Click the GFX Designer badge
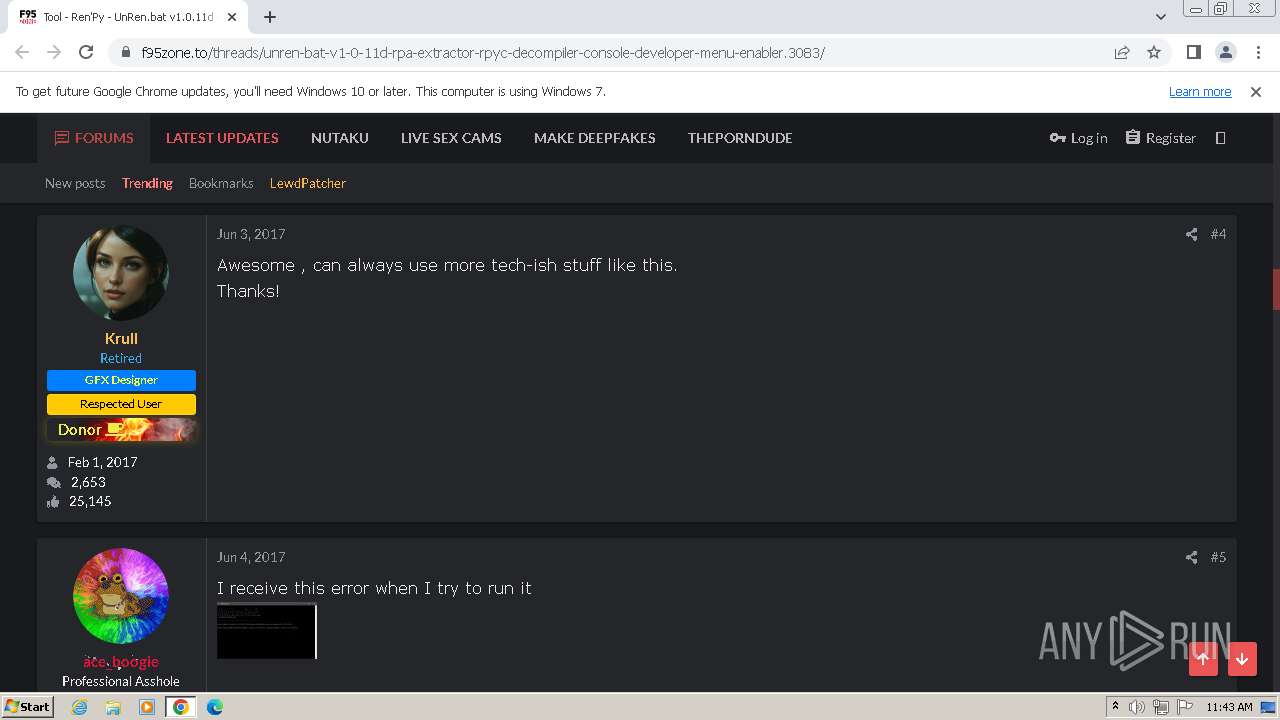This screenshot has width=1280, height=720. tap(121, 380)
